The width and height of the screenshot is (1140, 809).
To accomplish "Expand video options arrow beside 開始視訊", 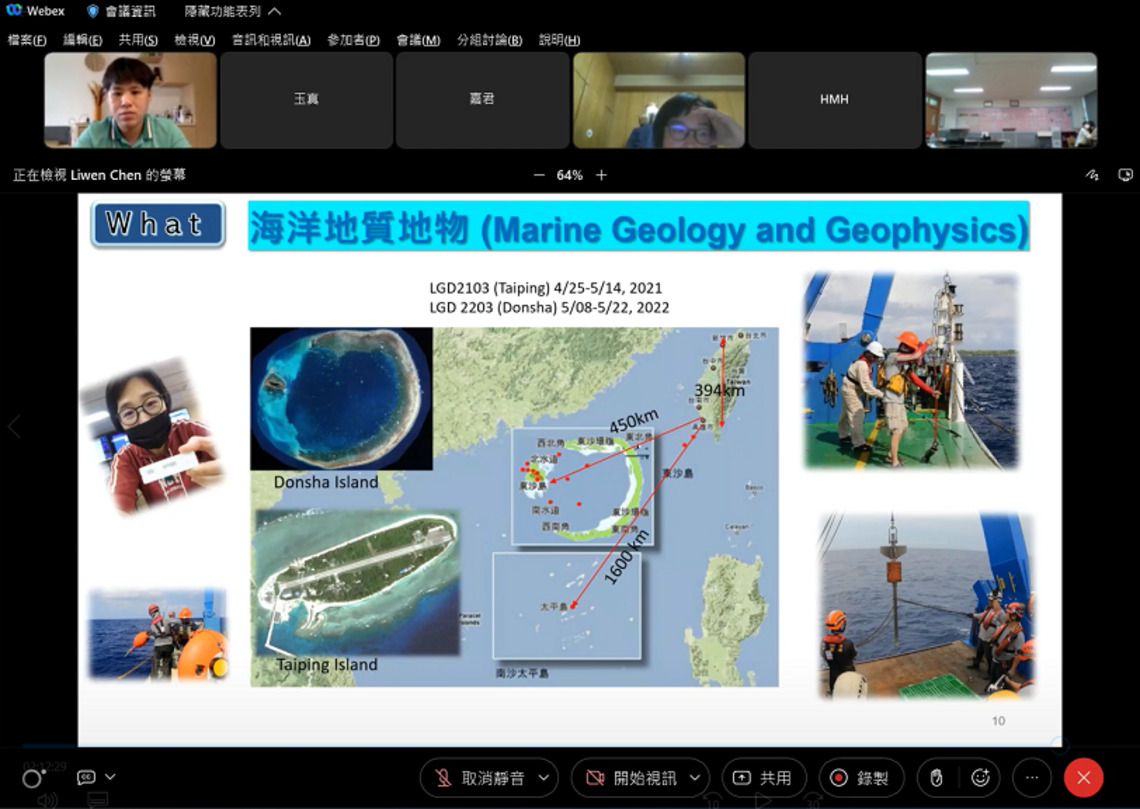I will pyautogui.click(x=695, y=778).
